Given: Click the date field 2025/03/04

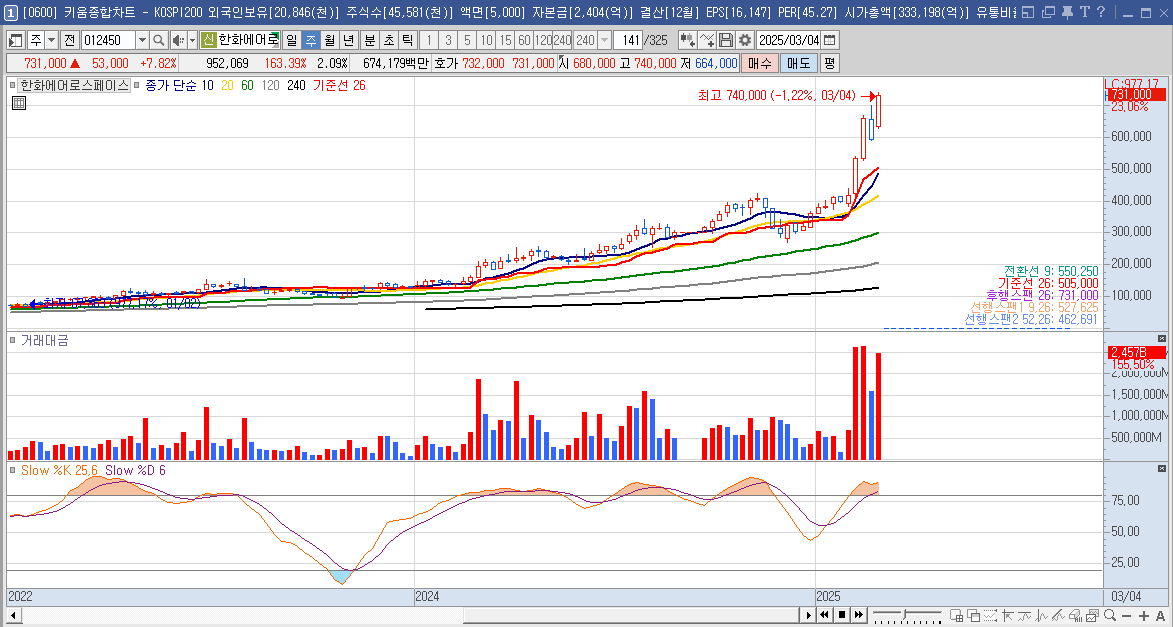Looking at the screenshot, I should (788, 40).
